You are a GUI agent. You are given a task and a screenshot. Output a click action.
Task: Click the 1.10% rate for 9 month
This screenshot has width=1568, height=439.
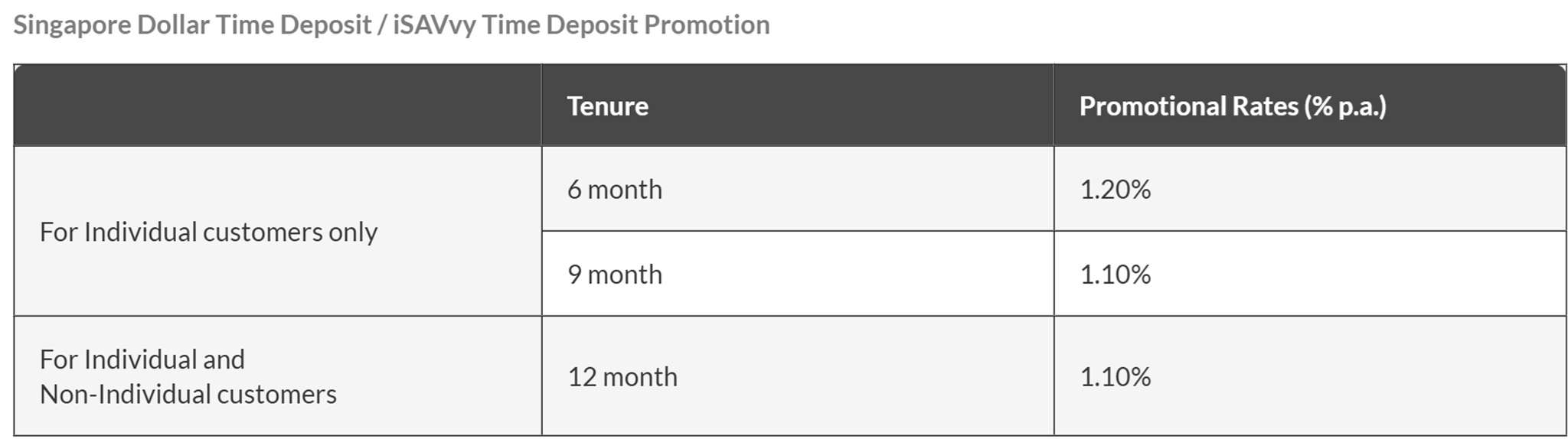pos(1115,275)
